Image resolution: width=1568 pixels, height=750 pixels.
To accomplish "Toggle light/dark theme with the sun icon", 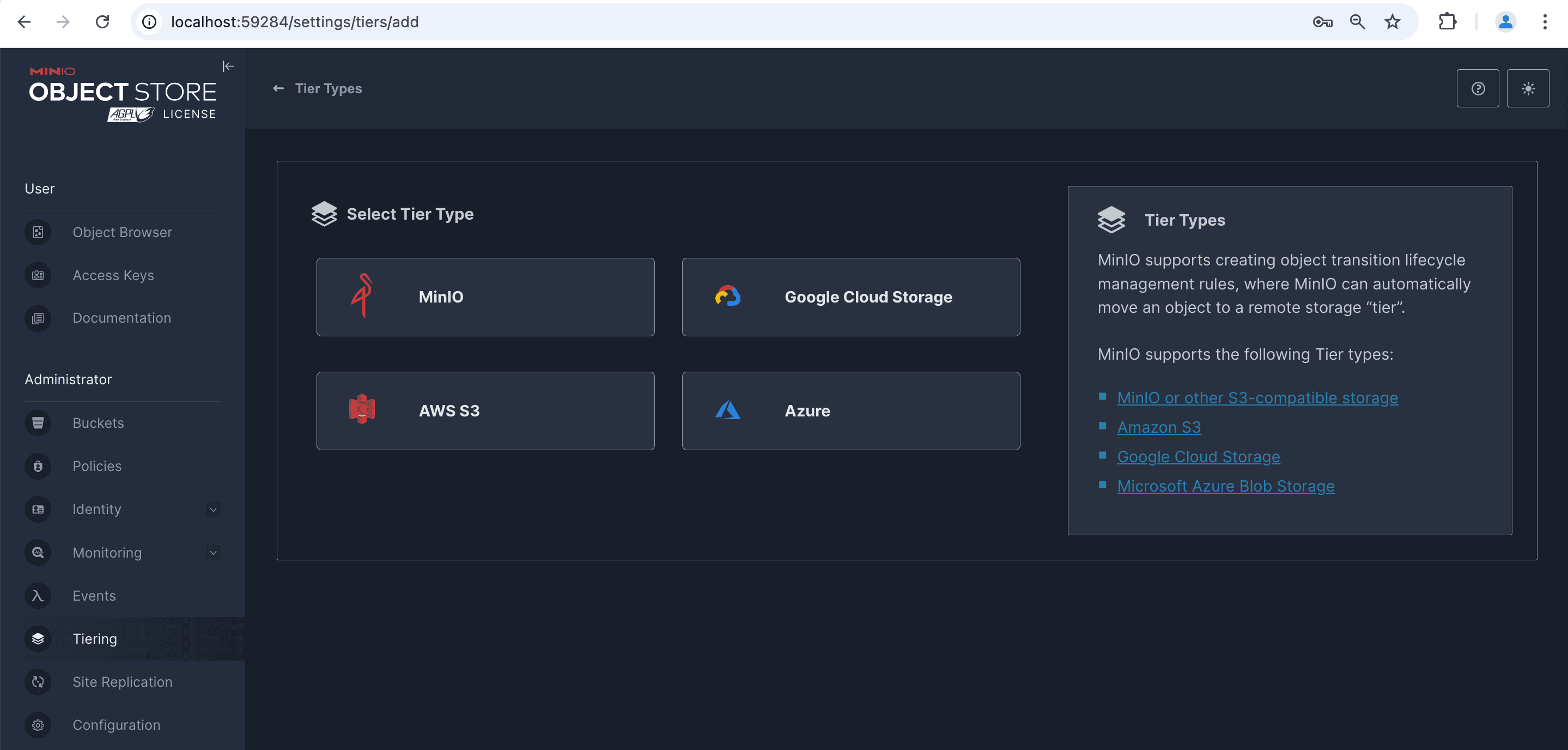I will 1527,89.
